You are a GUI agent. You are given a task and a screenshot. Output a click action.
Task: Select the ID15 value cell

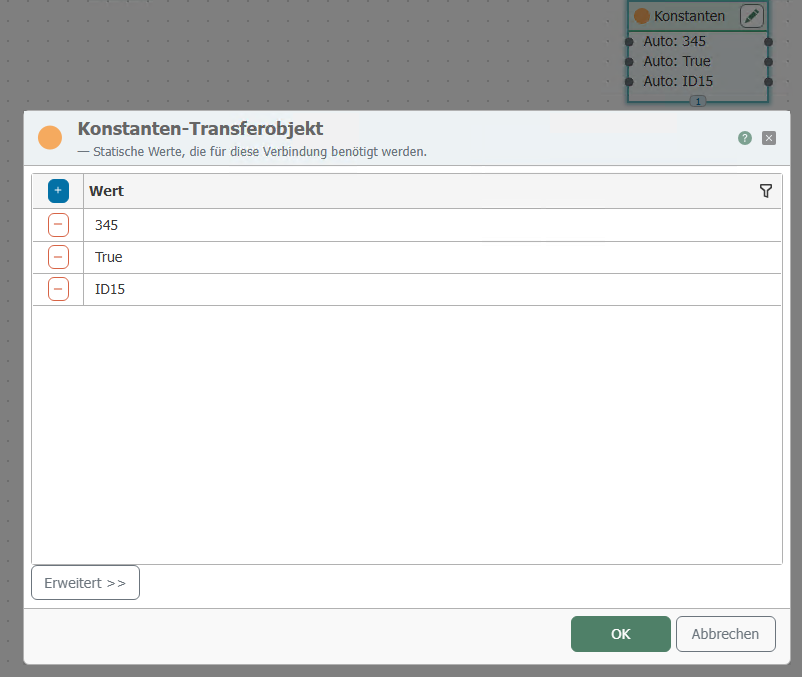tap(430, 289)
